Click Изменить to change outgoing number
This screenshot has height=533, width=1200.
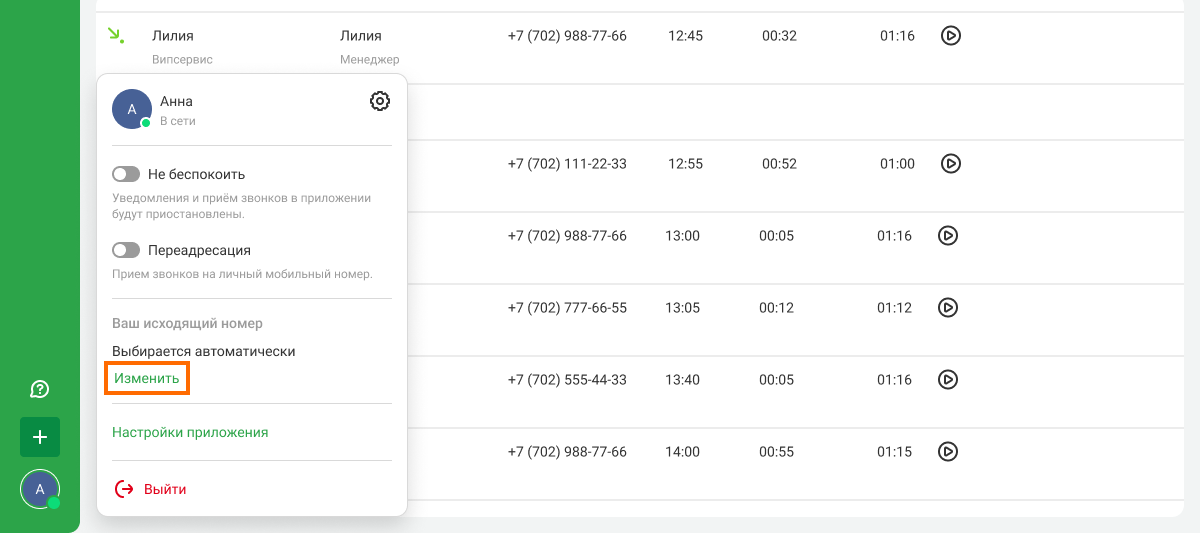coord(147,379)
